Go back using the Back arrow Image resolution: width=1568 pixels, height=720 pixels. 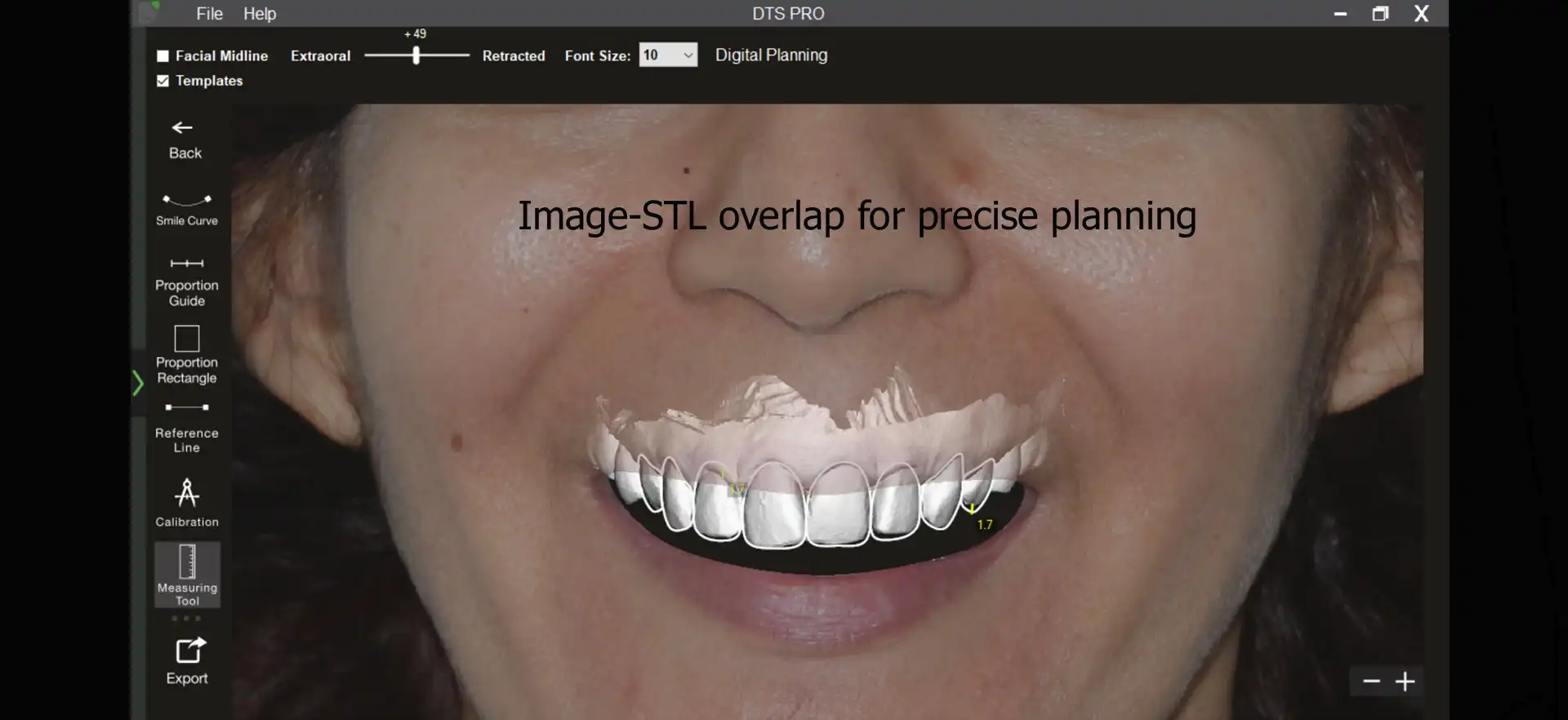185,140
